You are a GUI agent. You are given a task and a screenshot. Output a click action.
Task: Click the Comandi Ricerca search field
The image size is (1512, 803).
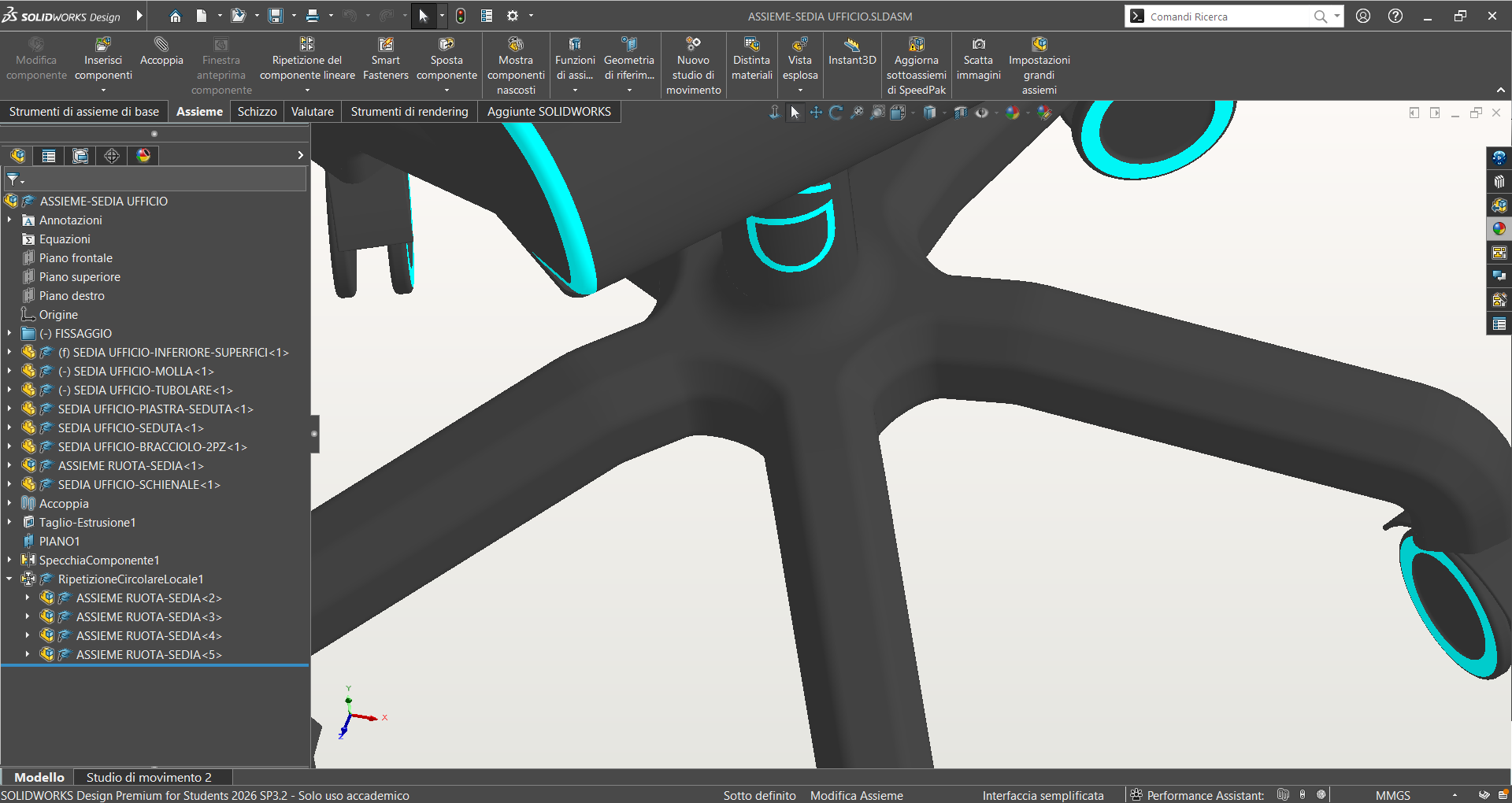click(x=1228, y=17)
